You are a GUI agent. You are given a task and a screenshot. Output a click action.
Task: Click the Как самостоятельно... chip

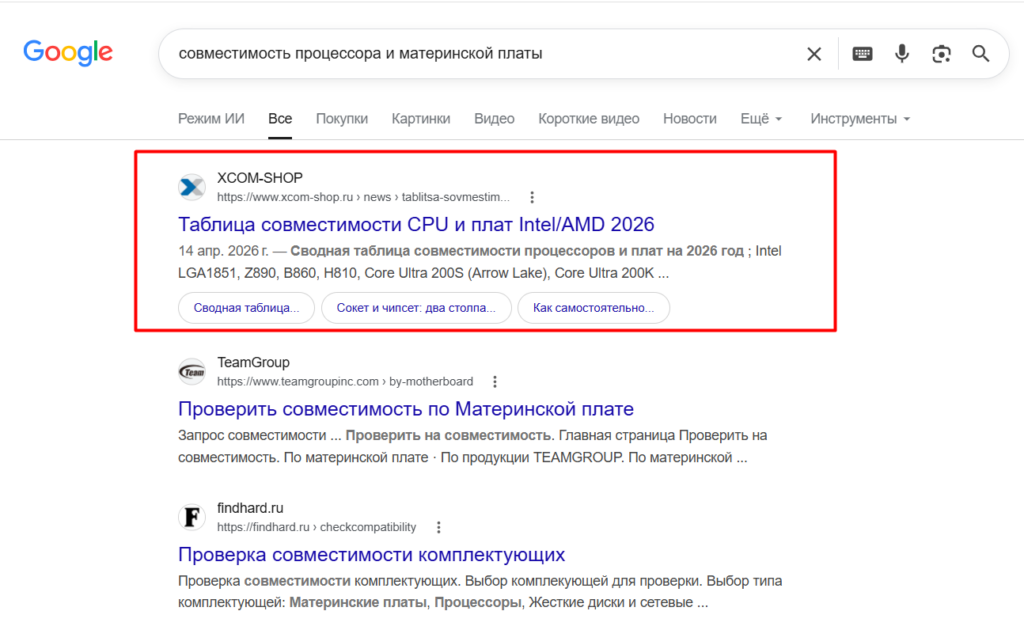coord(594,307)
